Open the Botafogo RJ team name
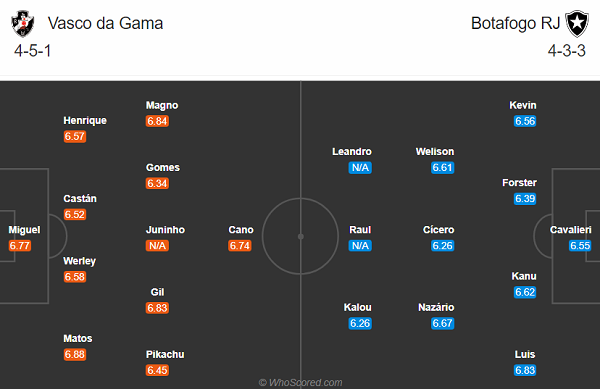The image size is (600, 389). [x=515, y=23]
